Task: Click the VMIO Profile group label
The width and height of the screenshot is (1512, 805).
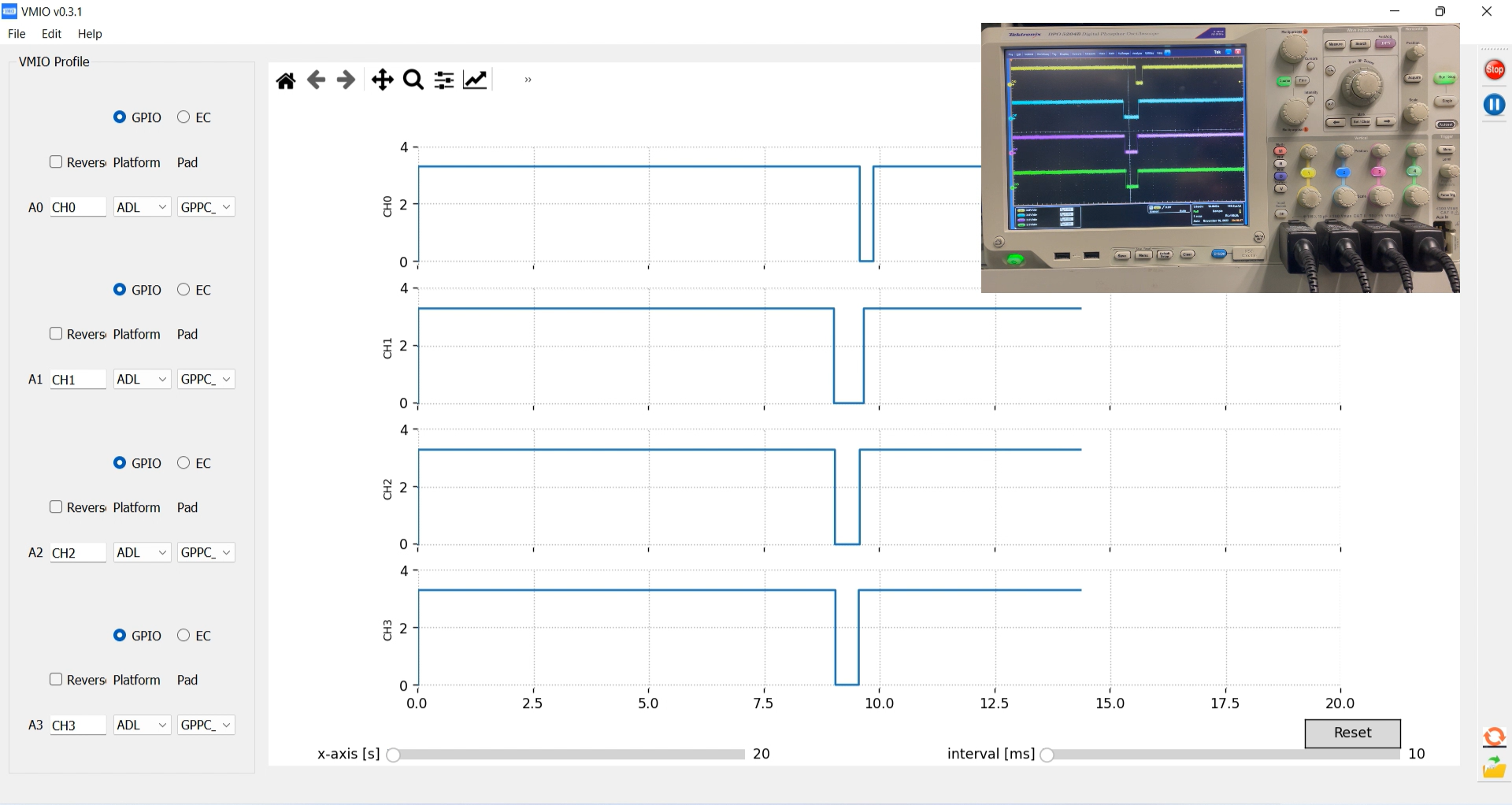Action: coord(54,61)
